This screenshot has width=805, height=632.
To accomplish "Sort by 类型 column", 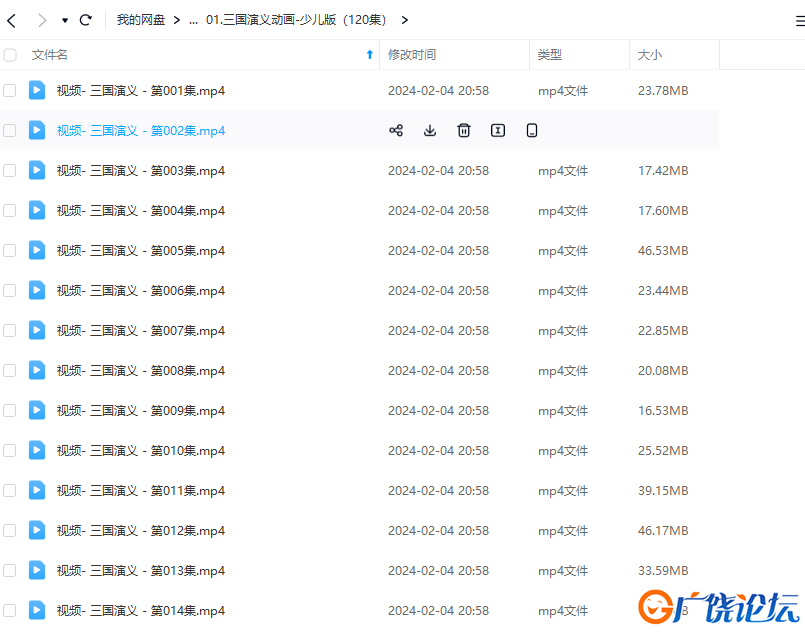I will click(549, 54).
